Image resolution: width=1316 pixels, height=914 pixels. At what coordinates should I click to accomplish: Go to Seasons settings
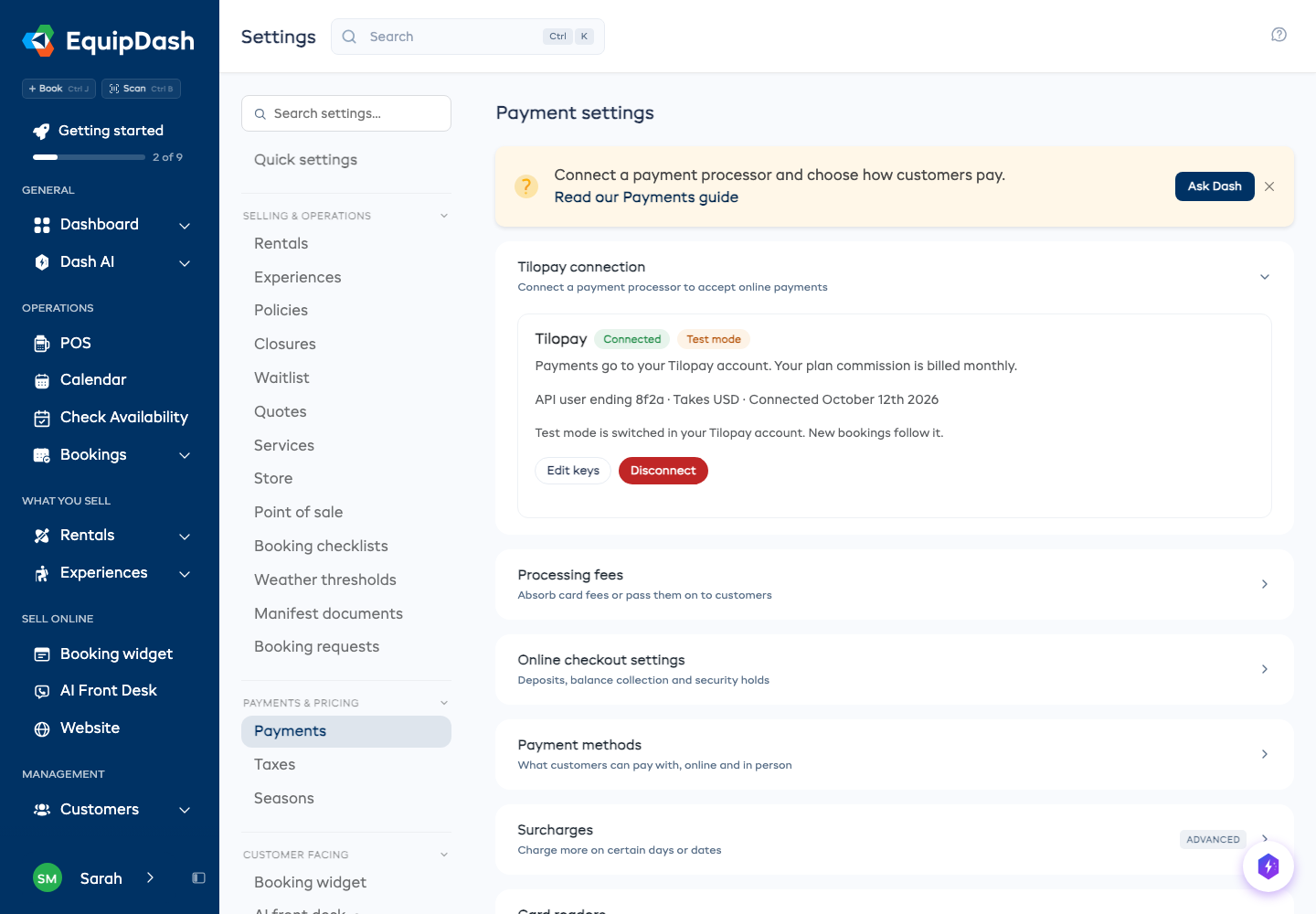pos(346,799)
